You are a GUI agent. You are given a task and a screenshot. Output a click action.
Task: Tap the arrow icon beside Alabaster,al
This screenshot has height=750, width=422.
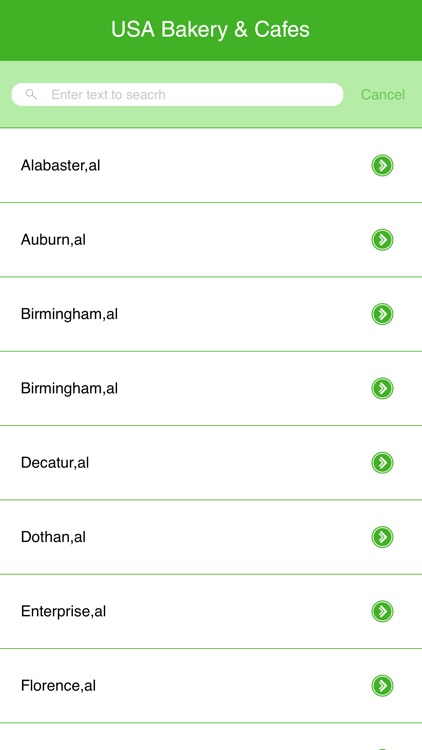tap(382, 165)
